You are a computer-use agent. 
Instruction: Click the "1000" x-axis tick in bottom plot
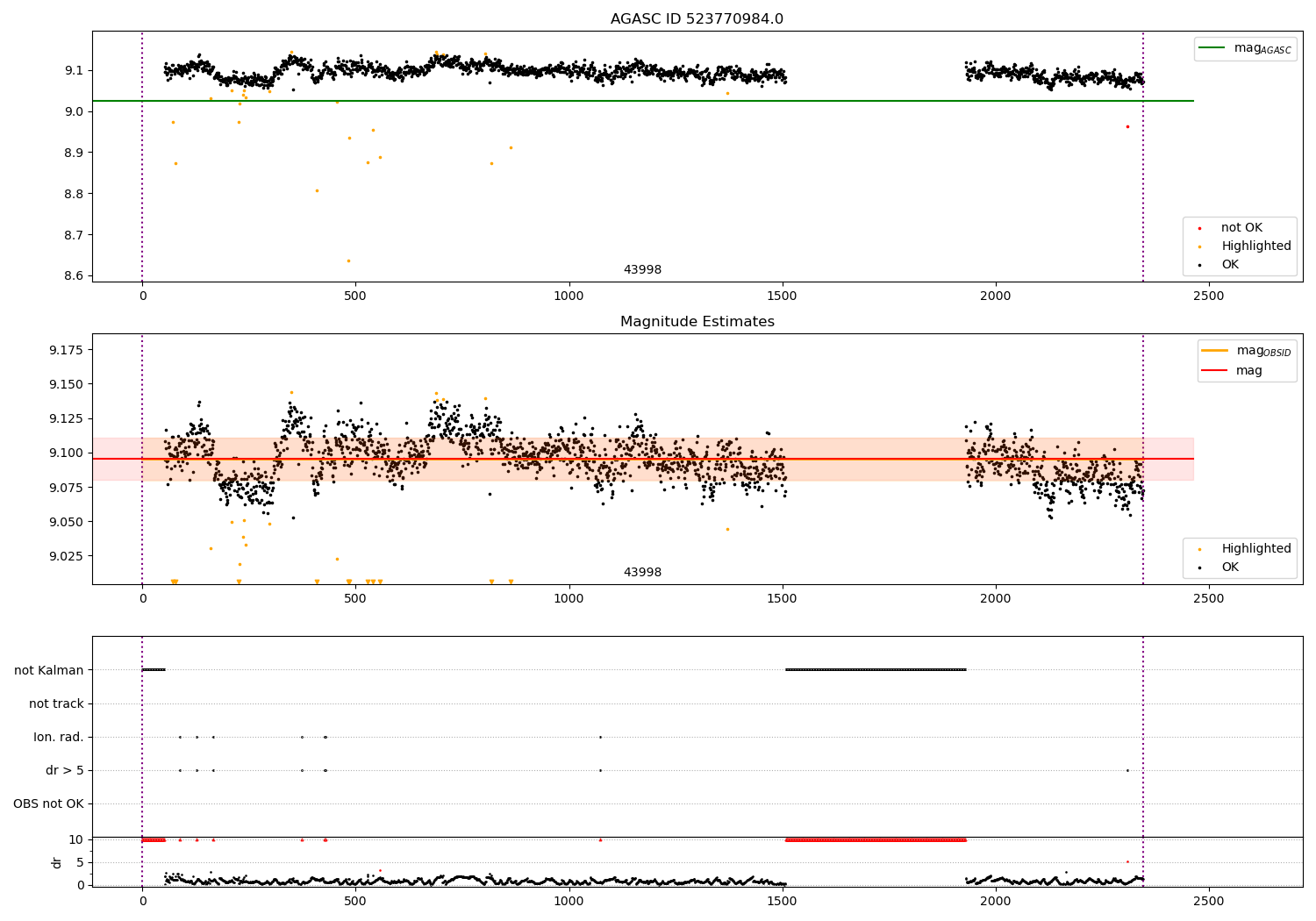[569, 902]
